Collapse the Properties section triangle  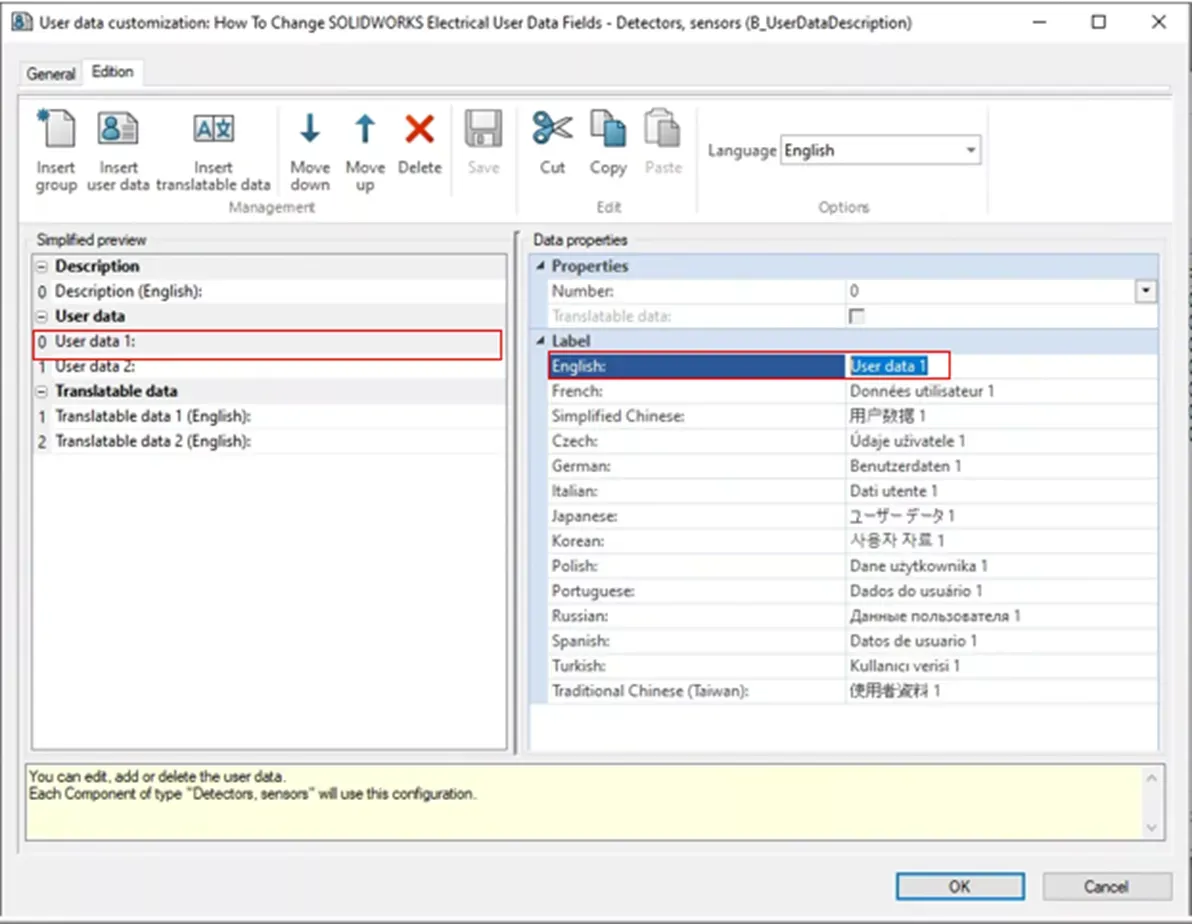pos(541,266)
